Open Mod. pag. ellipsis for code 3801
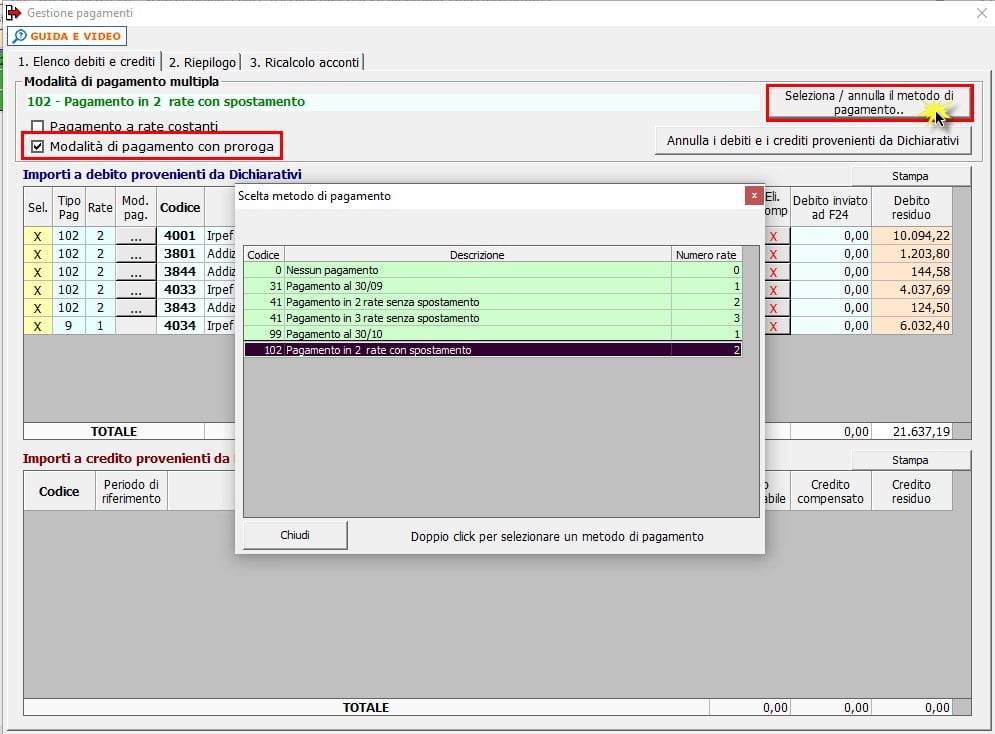 (136, 254)
